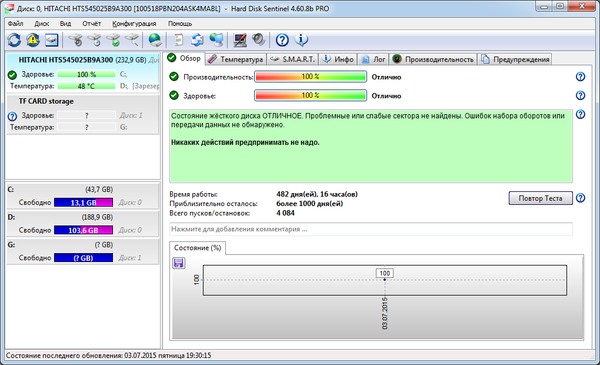
Task: Switch to the Обзор tab
Action: pos(184,58)
